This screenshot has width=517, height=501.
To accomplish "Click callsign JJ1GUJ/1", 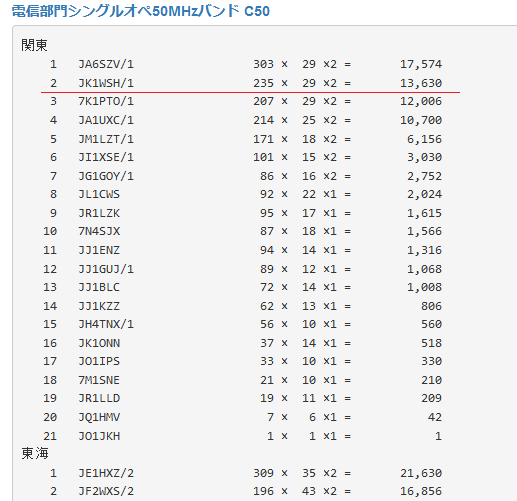I will (x=106, y=269).
